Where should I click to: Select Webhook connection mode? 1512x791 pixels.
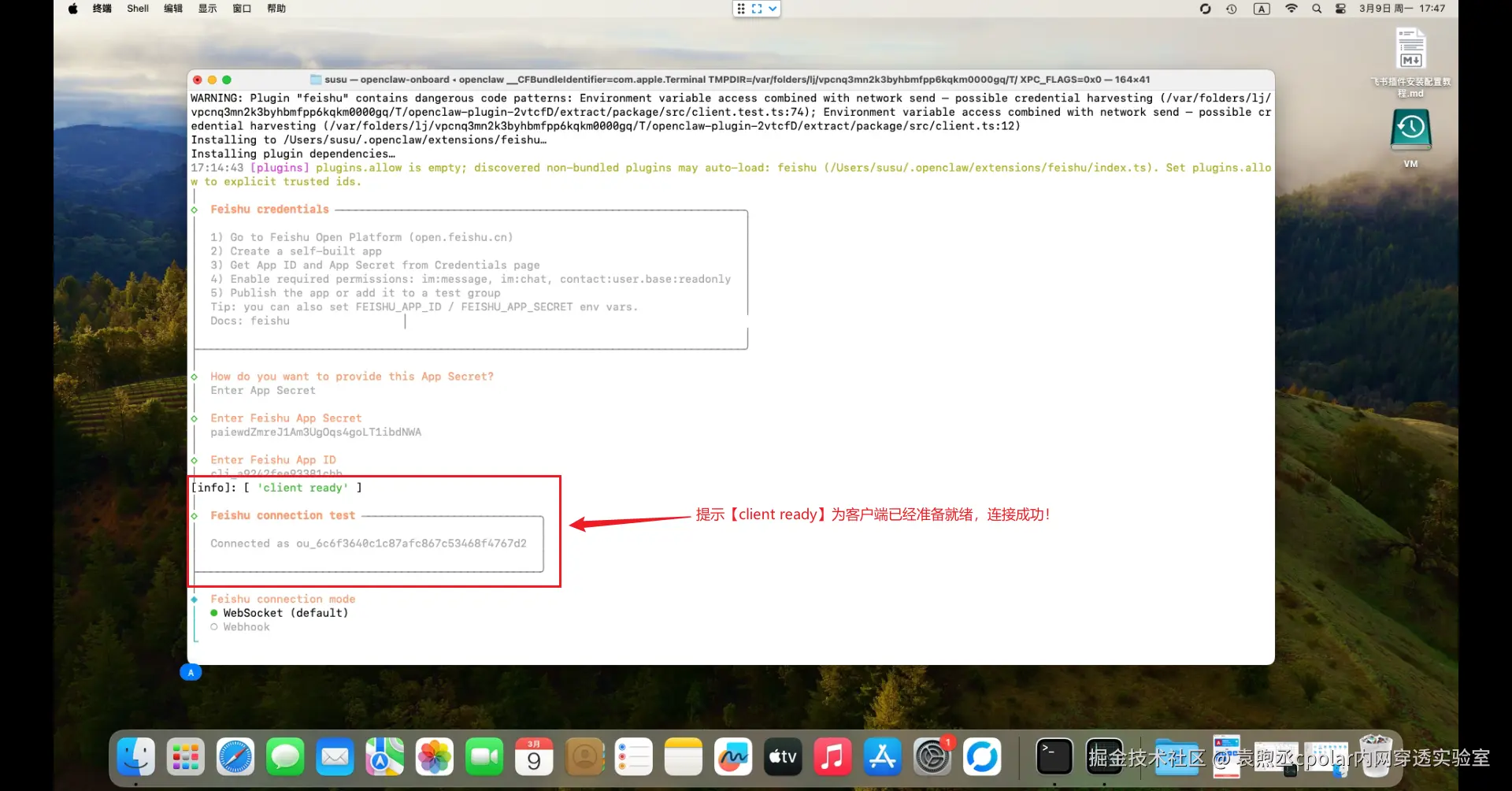coord(240,627)
